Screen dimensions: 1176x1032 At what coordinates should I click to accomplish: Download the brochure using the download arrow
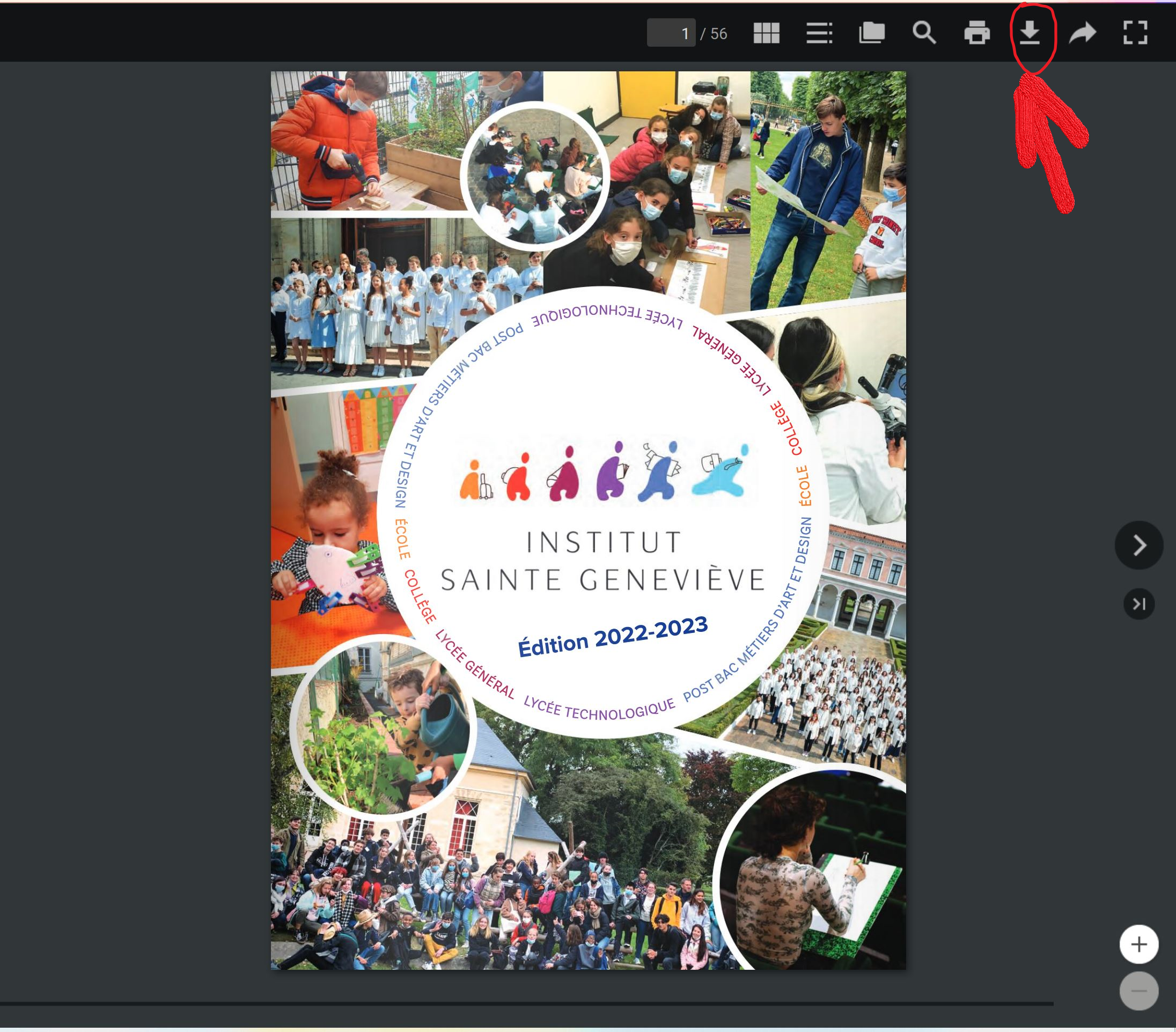pyautogui.click(x=1030, y=33)
